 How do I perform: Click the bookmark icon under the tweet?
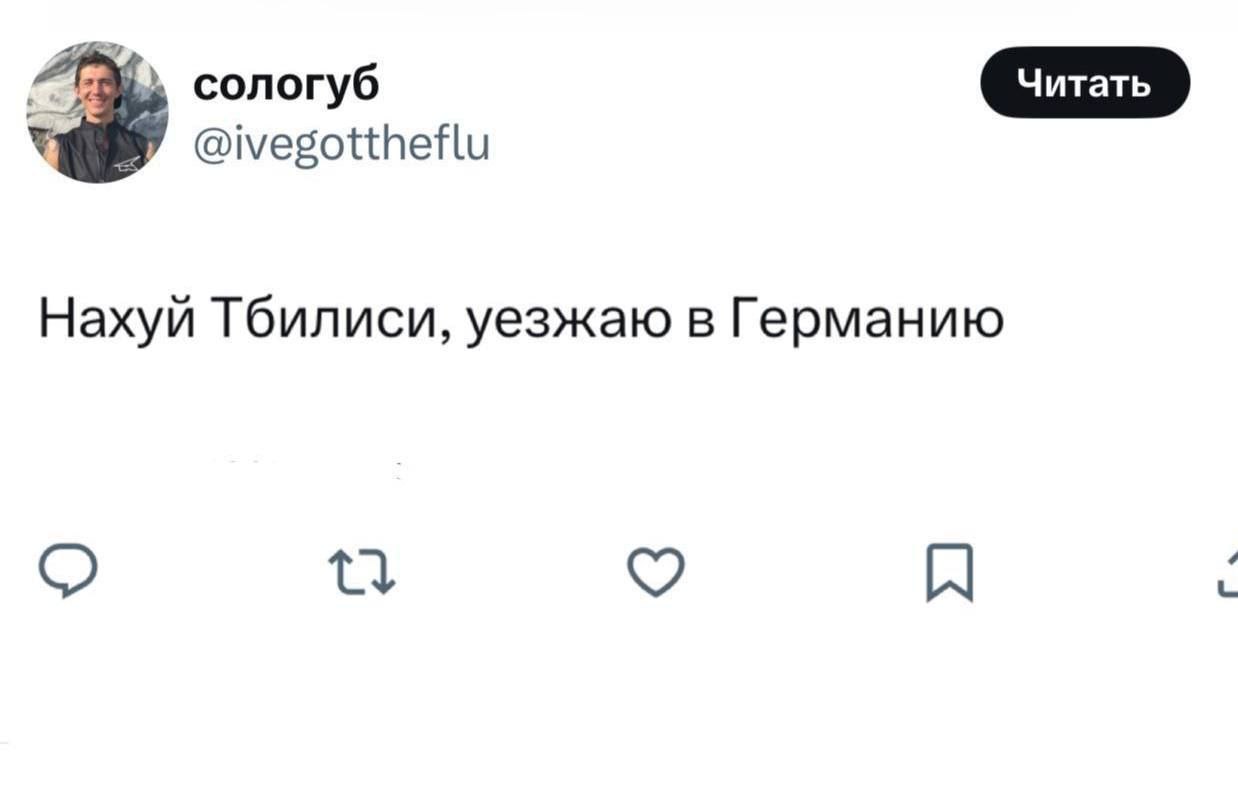(x=949, y=573)
